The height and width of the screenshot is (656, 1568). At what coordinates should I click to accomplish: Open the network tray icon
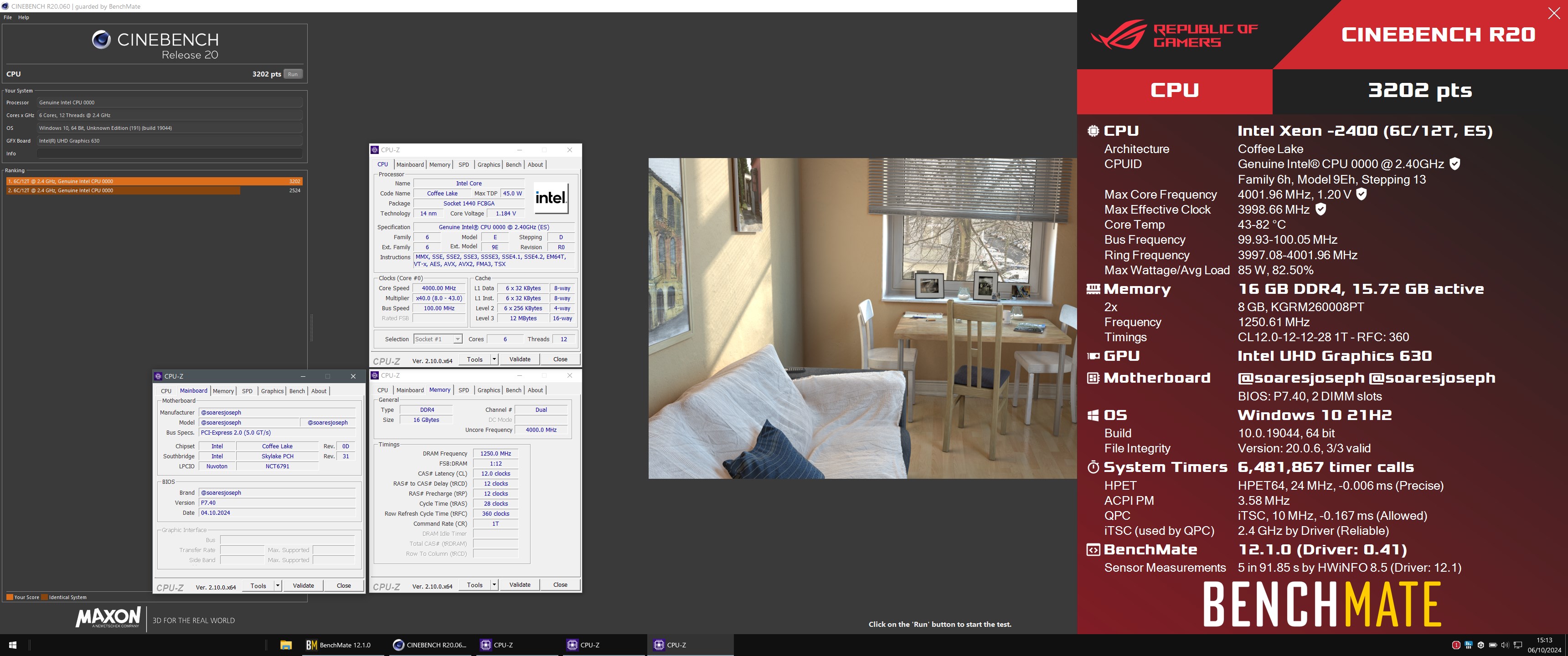1517,645
